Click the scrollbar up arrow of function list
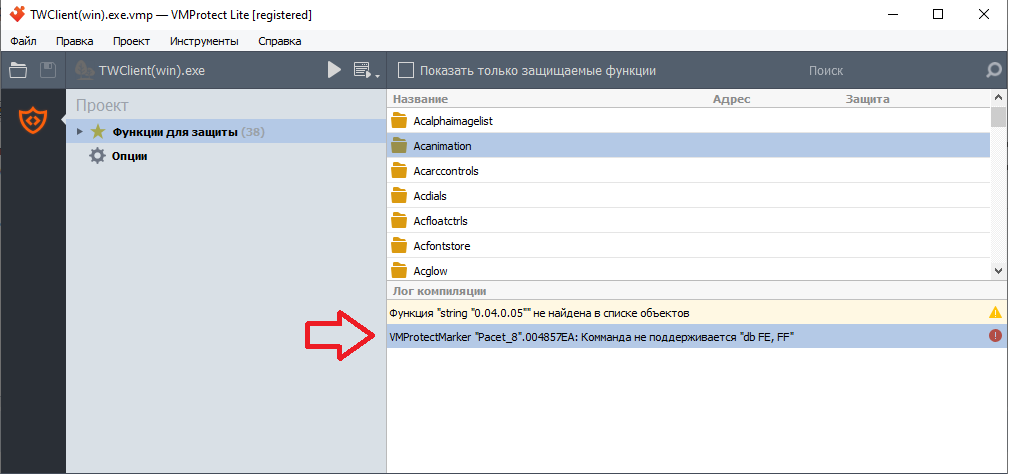The image size is (1010, 474). click(998, 98)
